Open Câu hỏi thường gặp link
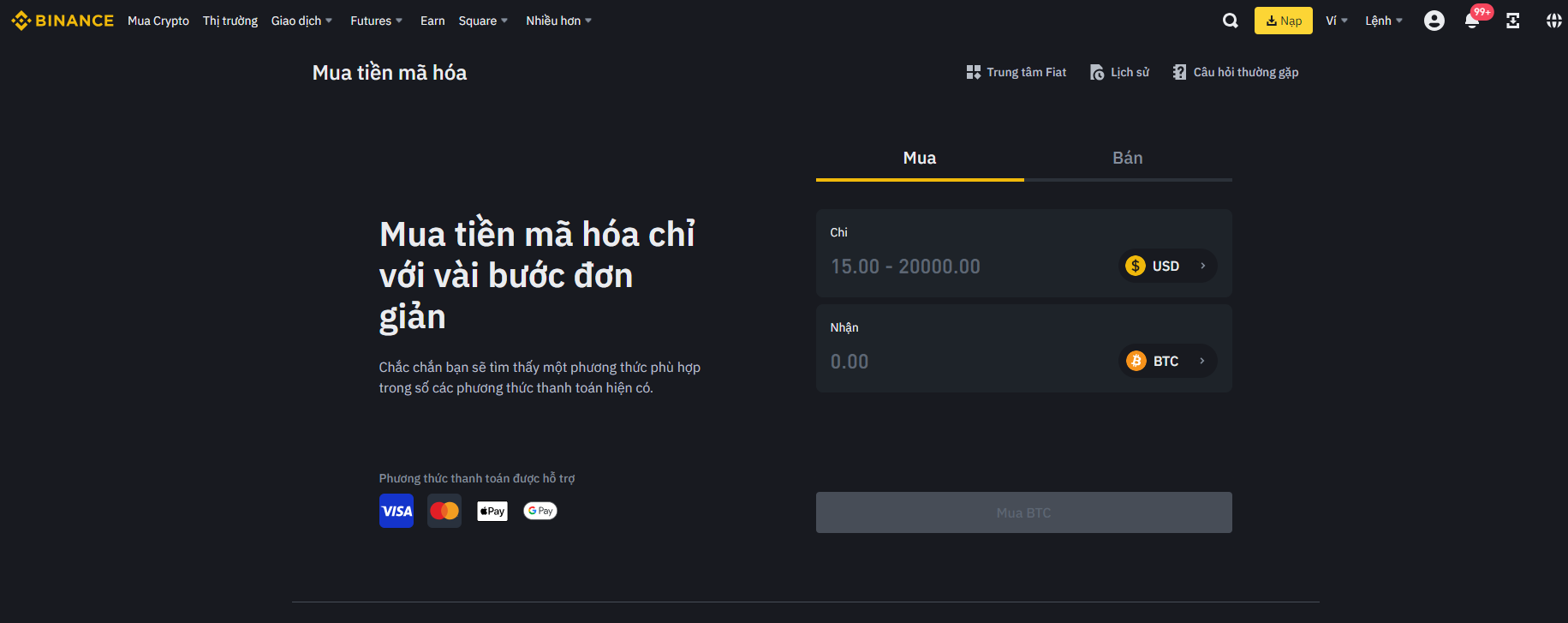Screen dimensions: 1568x623 1236,72
